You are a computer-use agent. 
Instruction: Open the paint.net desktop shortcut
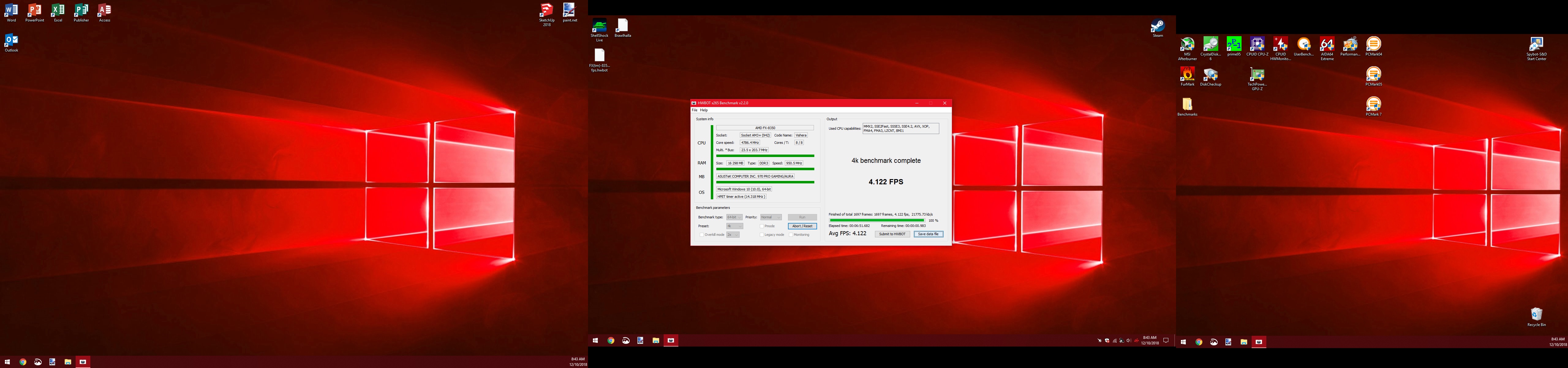pos(570,12)
